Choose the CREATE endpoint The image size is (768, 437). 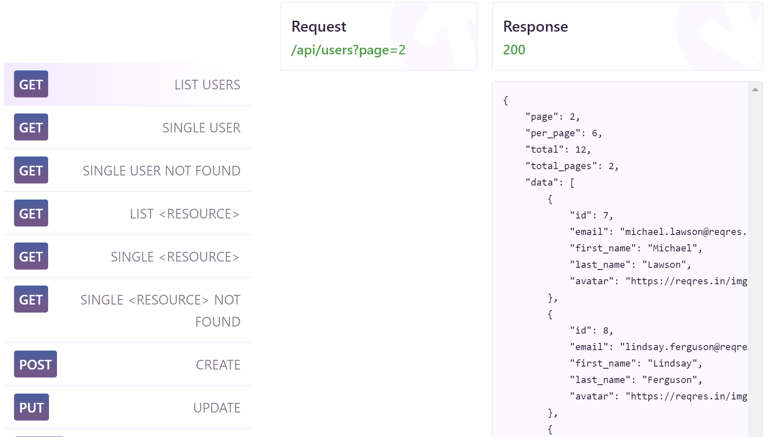pos(127,364)
